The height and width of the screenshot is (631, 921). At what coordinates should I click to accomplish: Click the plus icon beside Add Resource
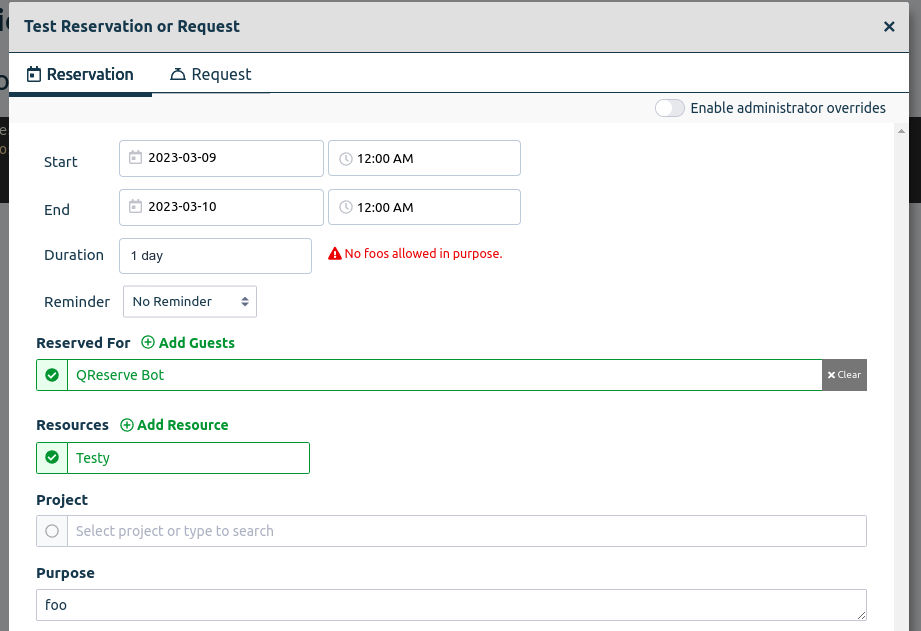pyautogui.click(x=127, y=425)
